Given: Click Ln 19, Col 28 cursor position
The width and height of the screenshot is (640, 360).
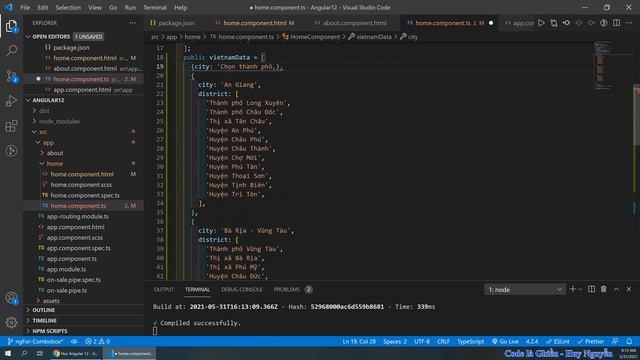Looking at the screenshot, I should (x=359, y=341).
